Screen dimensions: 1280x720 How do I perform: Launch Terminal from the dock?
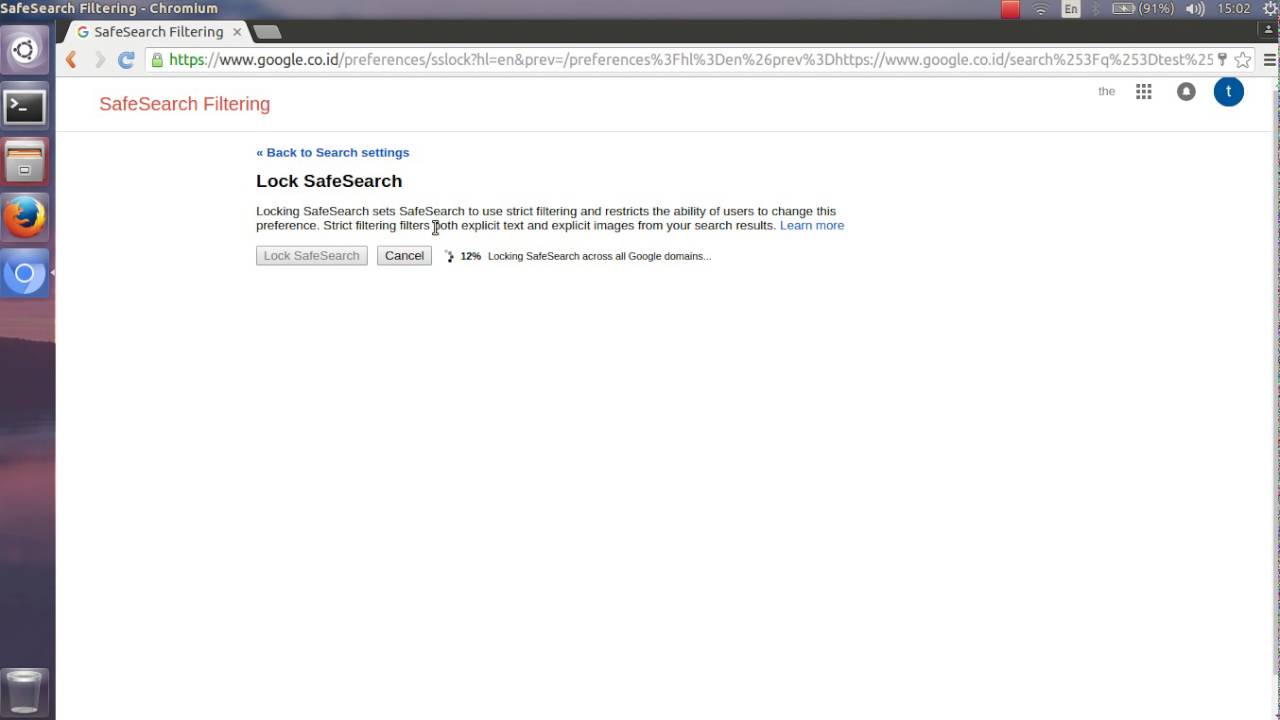pyautogui.click(x=24, y=106)
